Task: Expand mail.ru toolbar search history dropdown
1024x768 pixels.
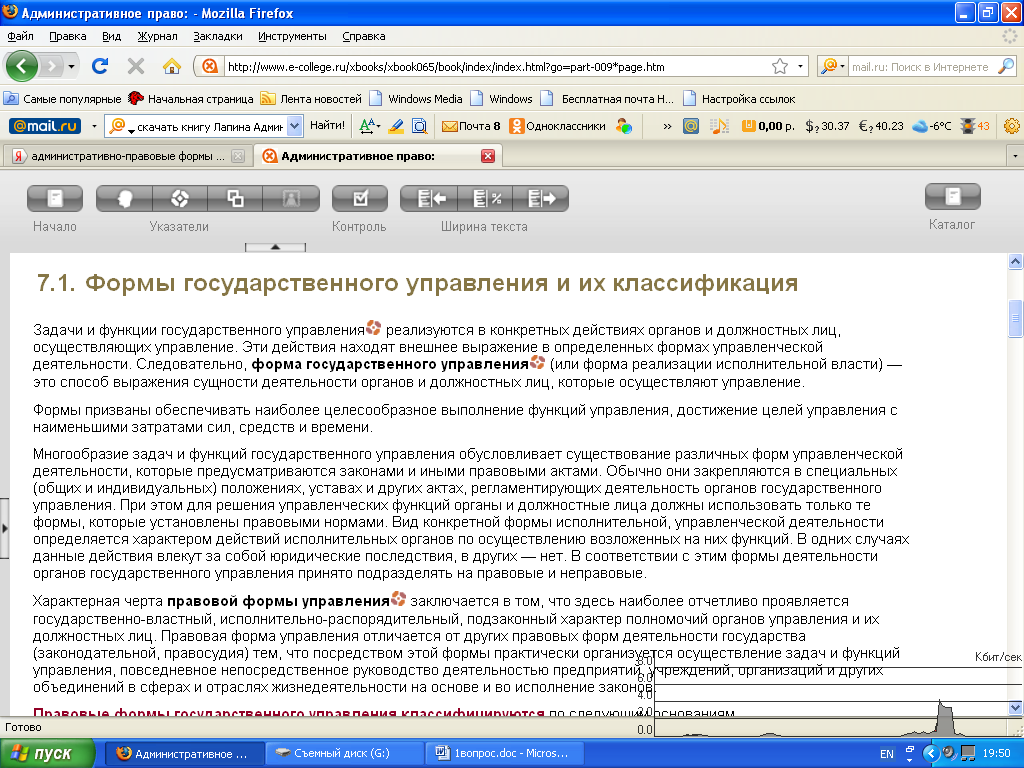Action: pos(295,126)
